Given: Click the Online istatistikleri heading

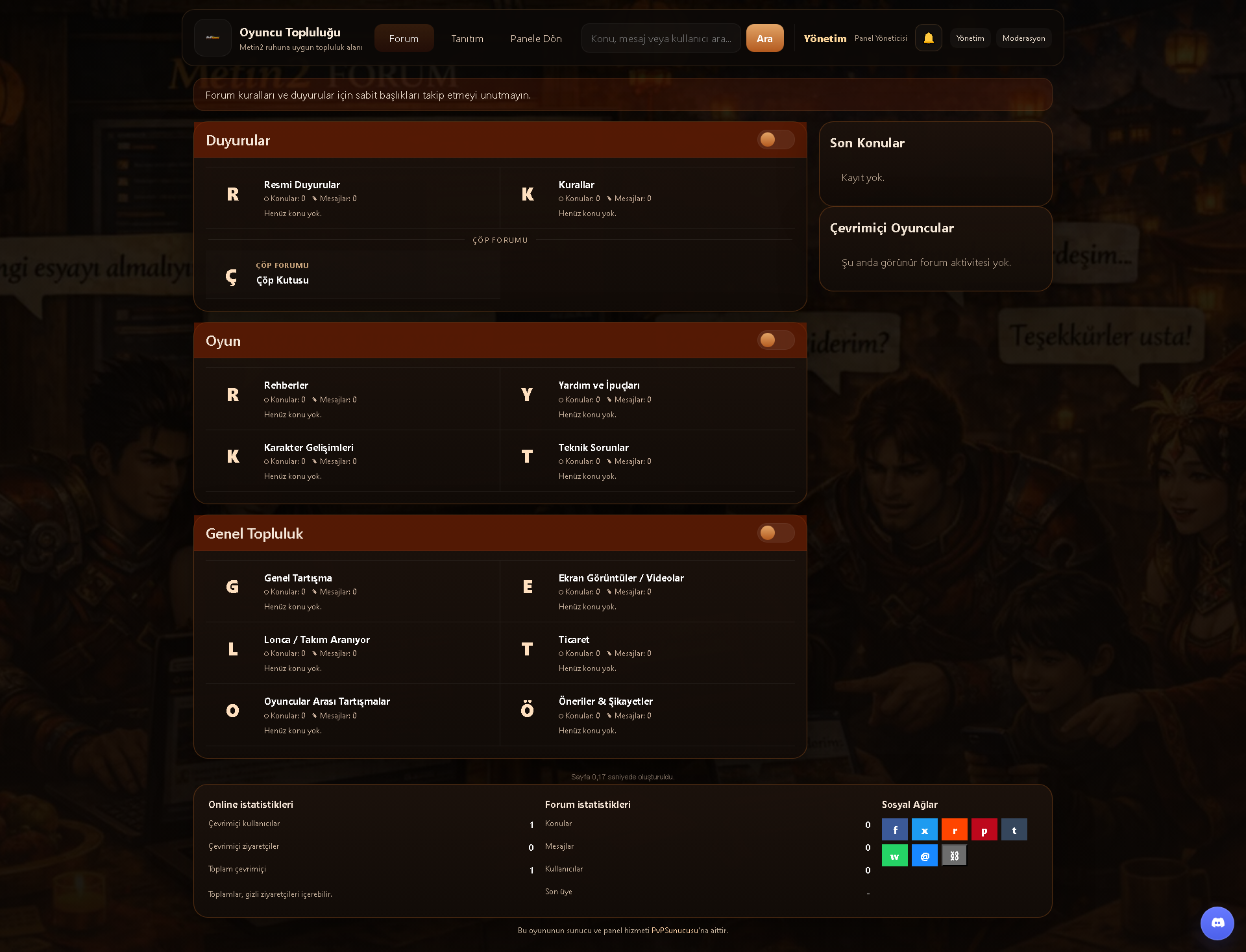Looking at the screenshot, I should point(250,805).
